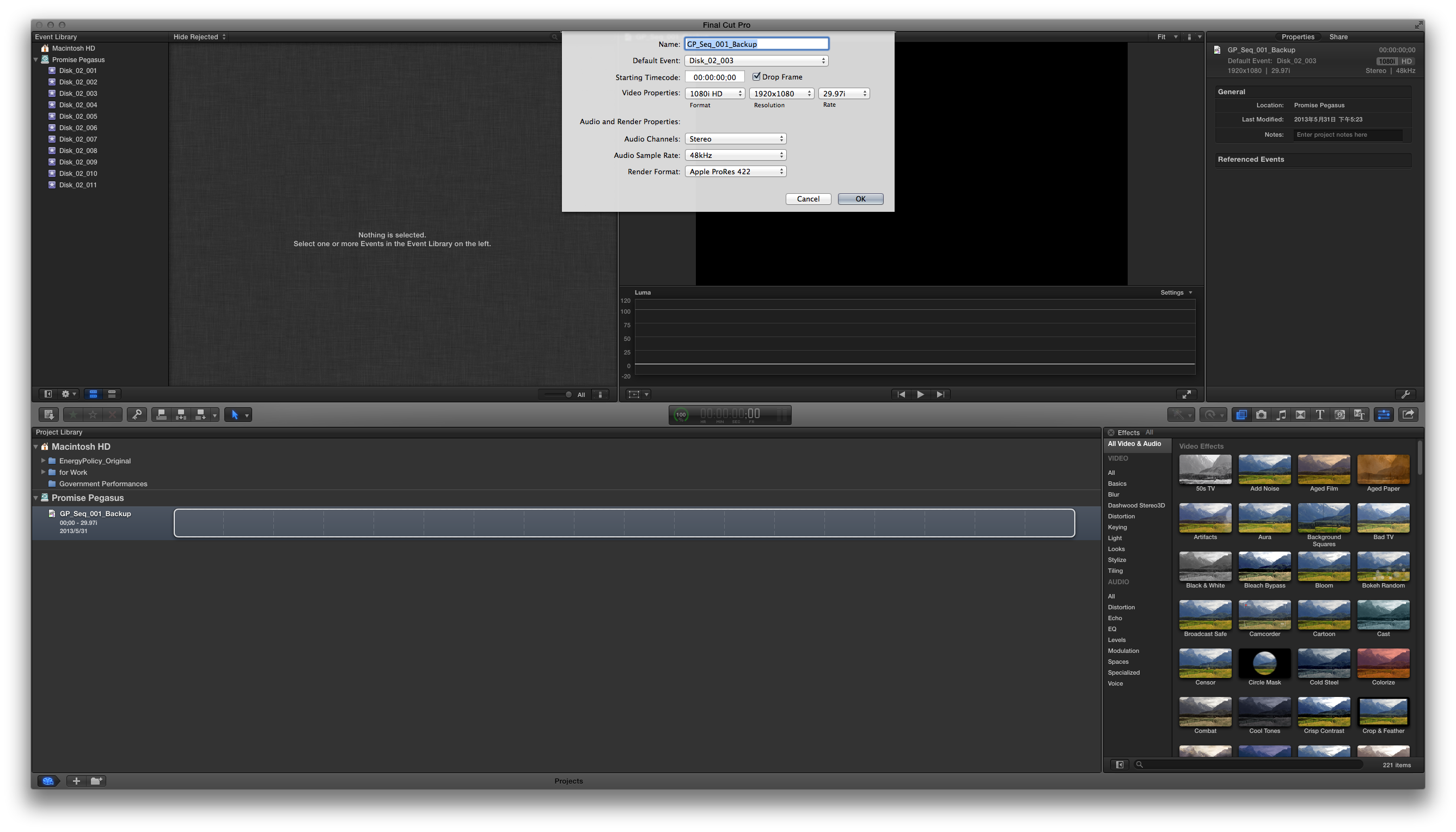Image resolution: width=1456 pixels, height=832 pixels.
Task: Adjust the clip duration slider near All
Action: coord(567,395)
